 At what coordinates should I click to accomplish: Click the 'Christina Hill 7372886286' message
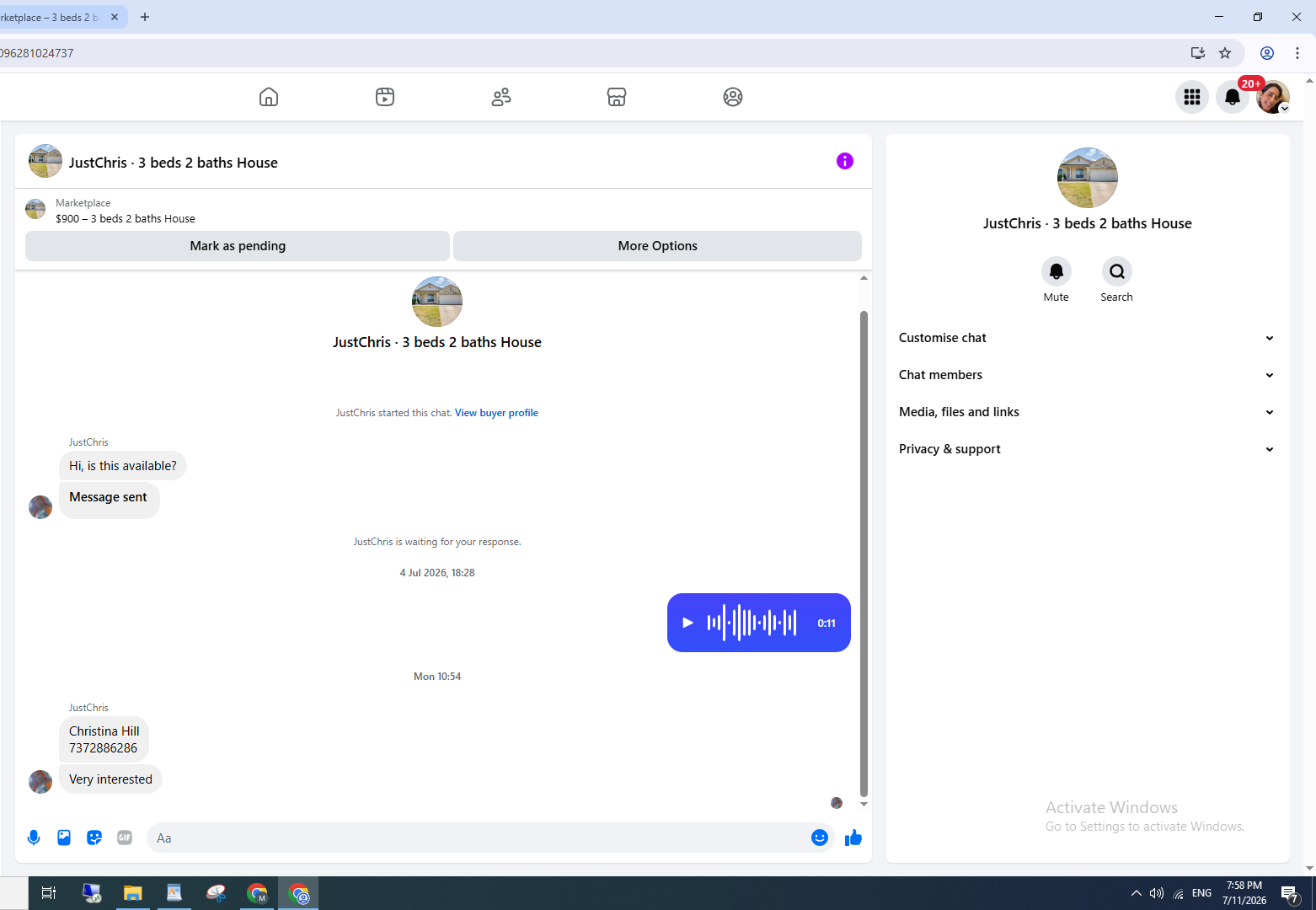click(104, 740)
